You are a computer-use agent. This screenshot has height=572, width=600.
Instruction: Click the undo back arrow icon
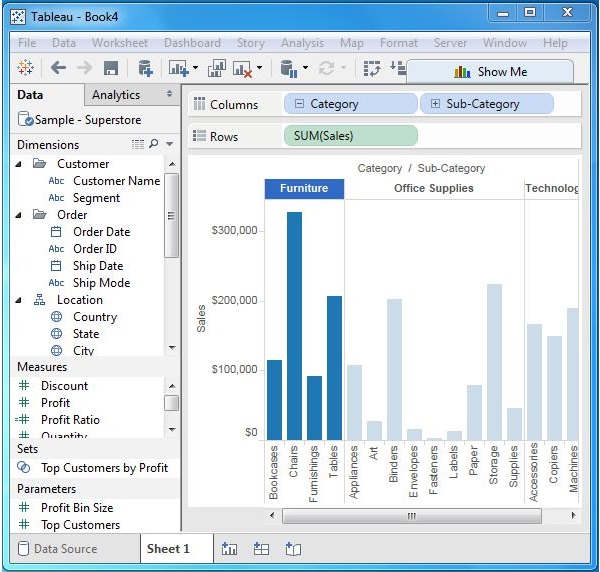[x=58, y=69]
